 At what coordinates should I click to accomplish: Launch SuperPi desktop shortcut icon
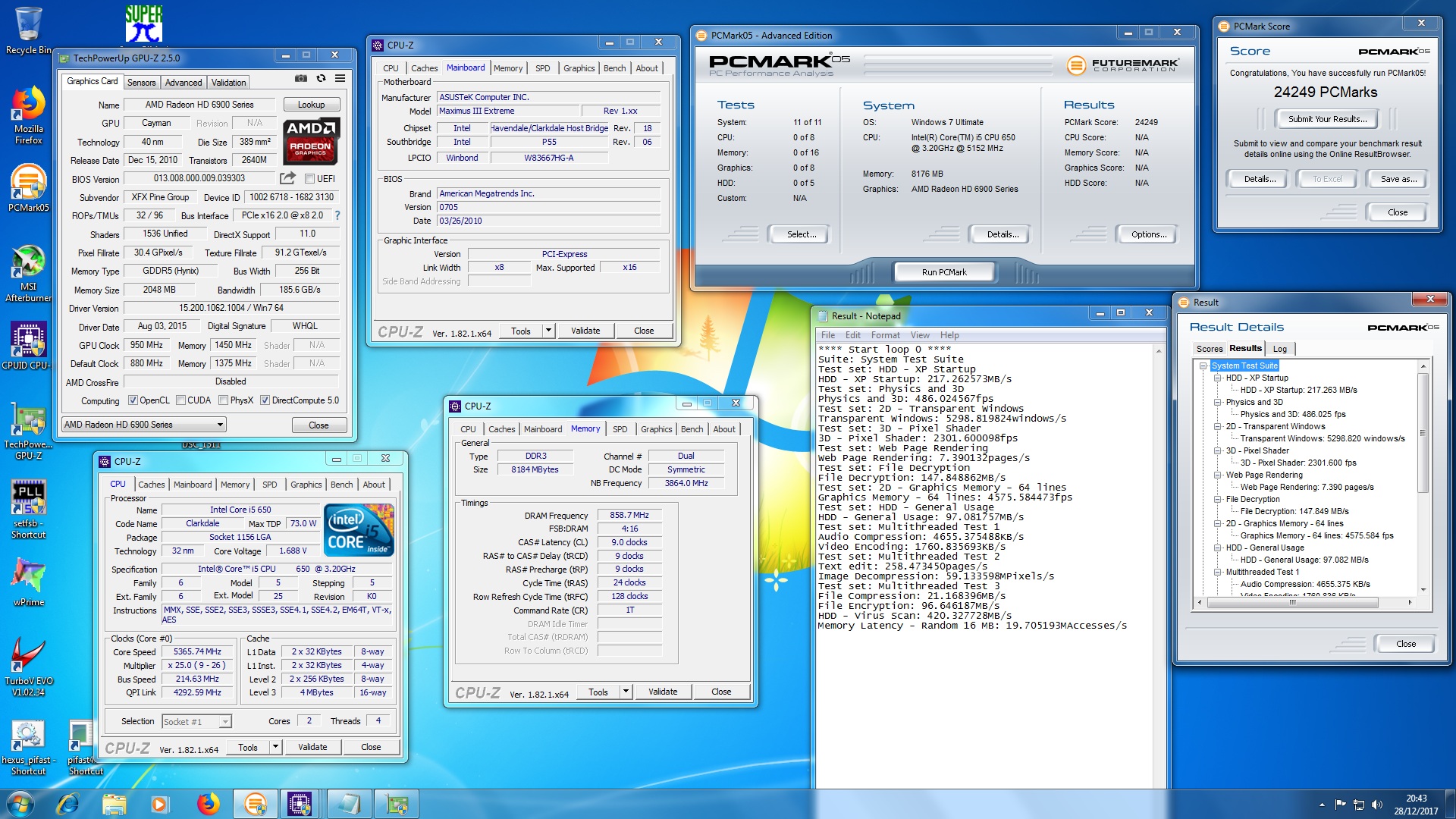(143, 23)
